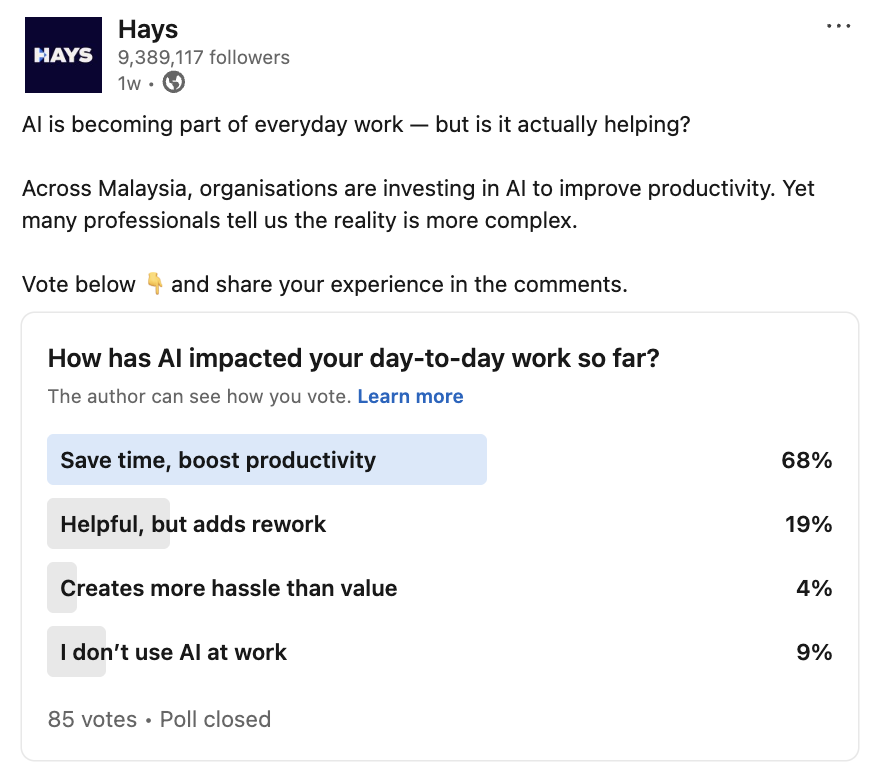Click the 4% poll result

tap(814, 588)
